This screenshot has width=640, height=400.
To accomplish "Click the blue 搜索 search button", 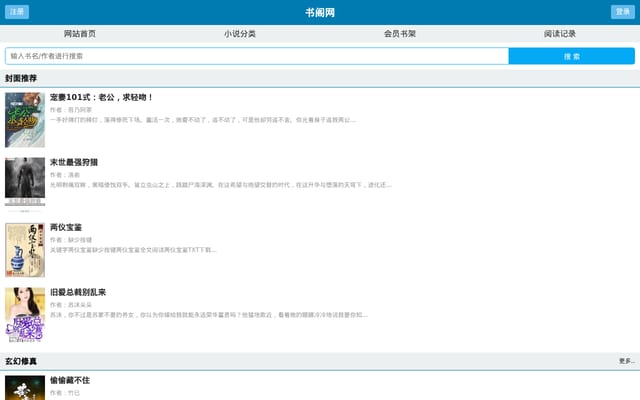I will [571, 56].
